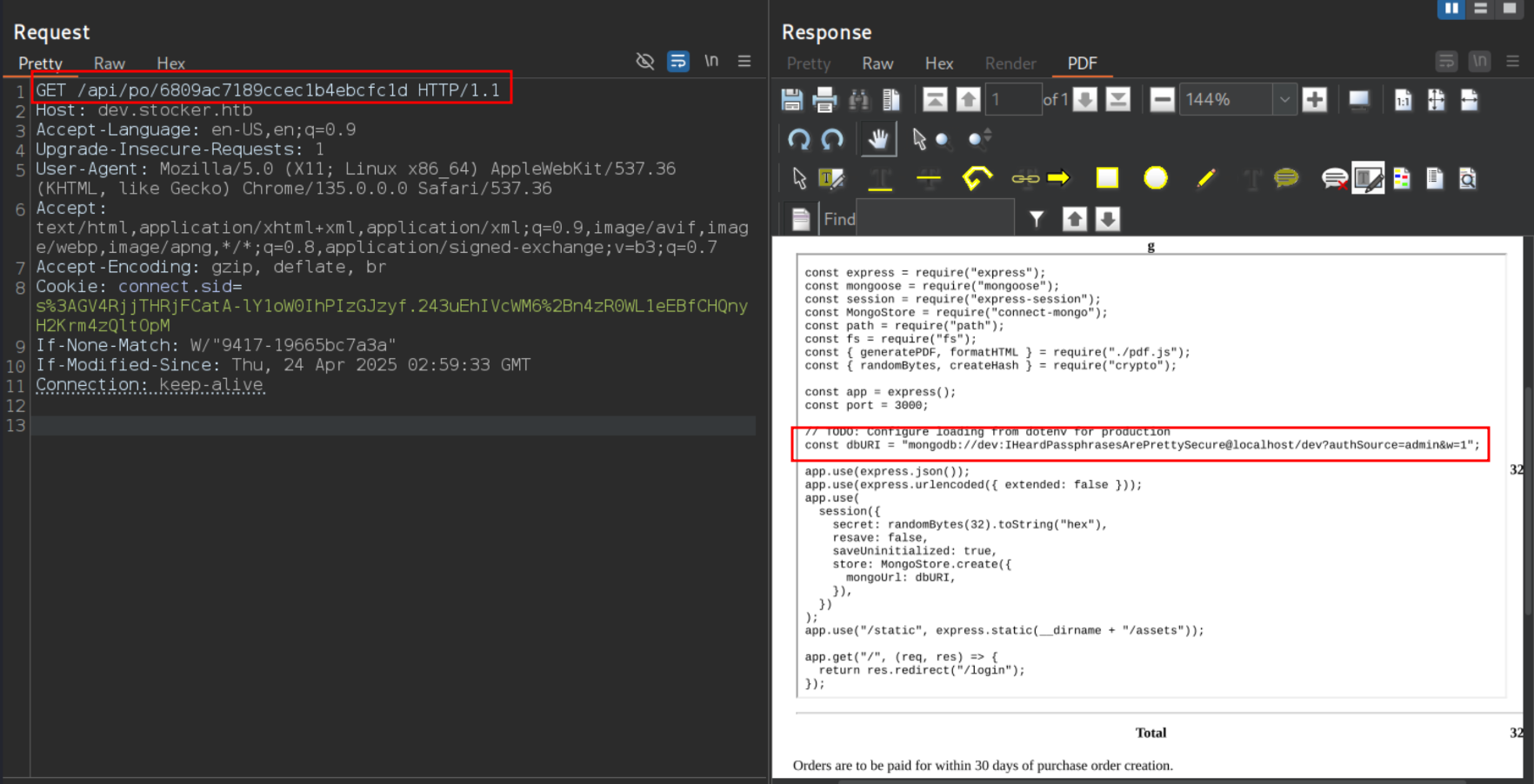Select the hand pan tool
The width and height of the screenshot is (1534, 784).
coord(877,139)
